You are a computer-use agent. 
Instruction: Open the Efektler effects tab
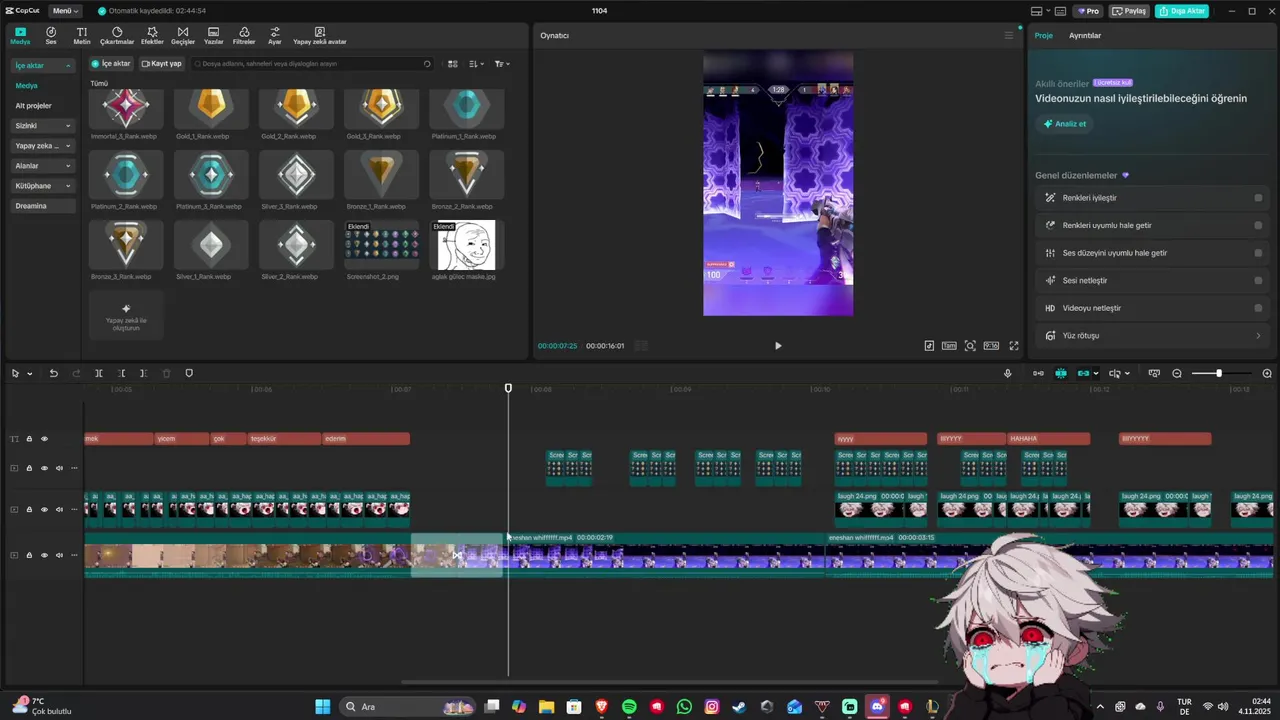click(x=152, y=36)
